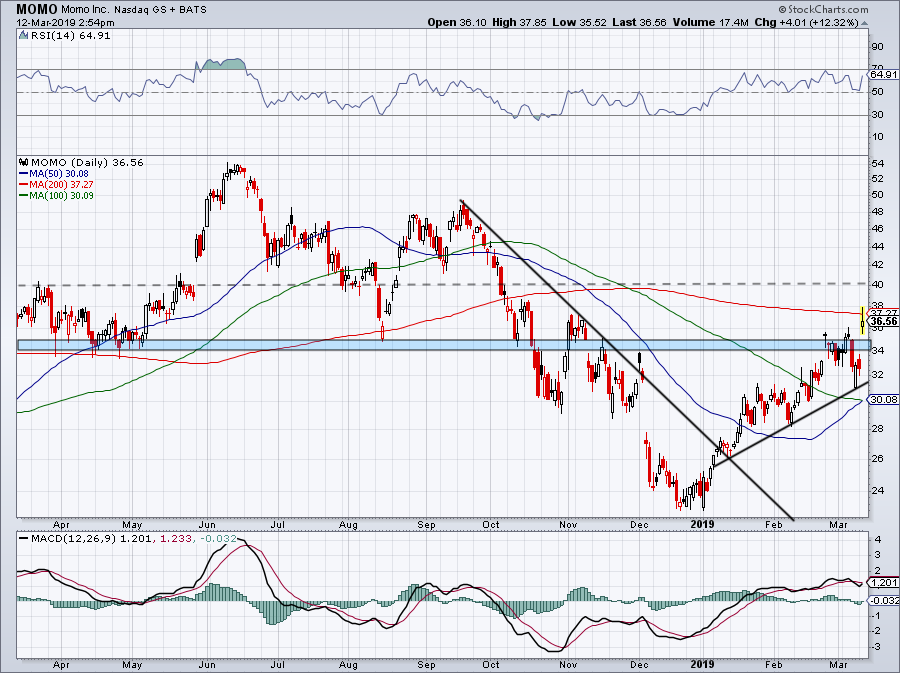
Task: Click the RSI panel indicator icon
Action: pos(24,35)
